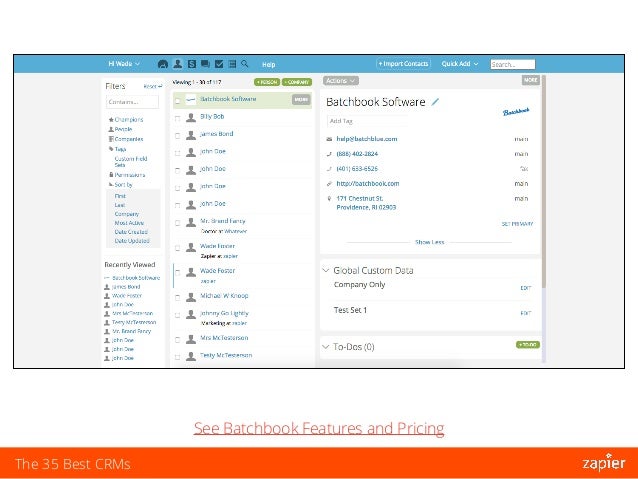Open the Help menu
The width and height of the screenshot is (638, 479).
click(x=269, y=64)
